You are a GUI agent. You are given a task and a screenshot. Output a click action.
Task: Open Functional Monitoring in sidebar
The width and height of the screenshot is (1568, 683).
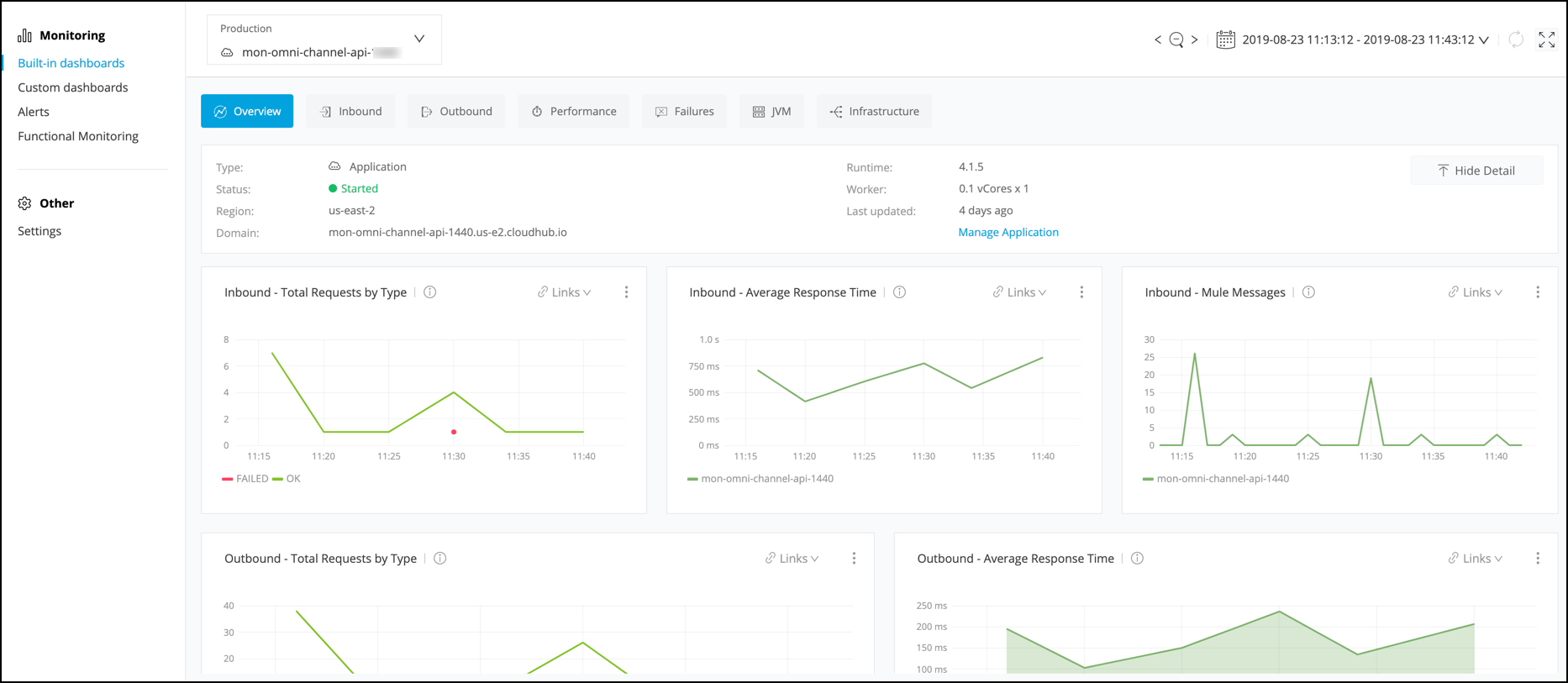(x=78, y=136)
